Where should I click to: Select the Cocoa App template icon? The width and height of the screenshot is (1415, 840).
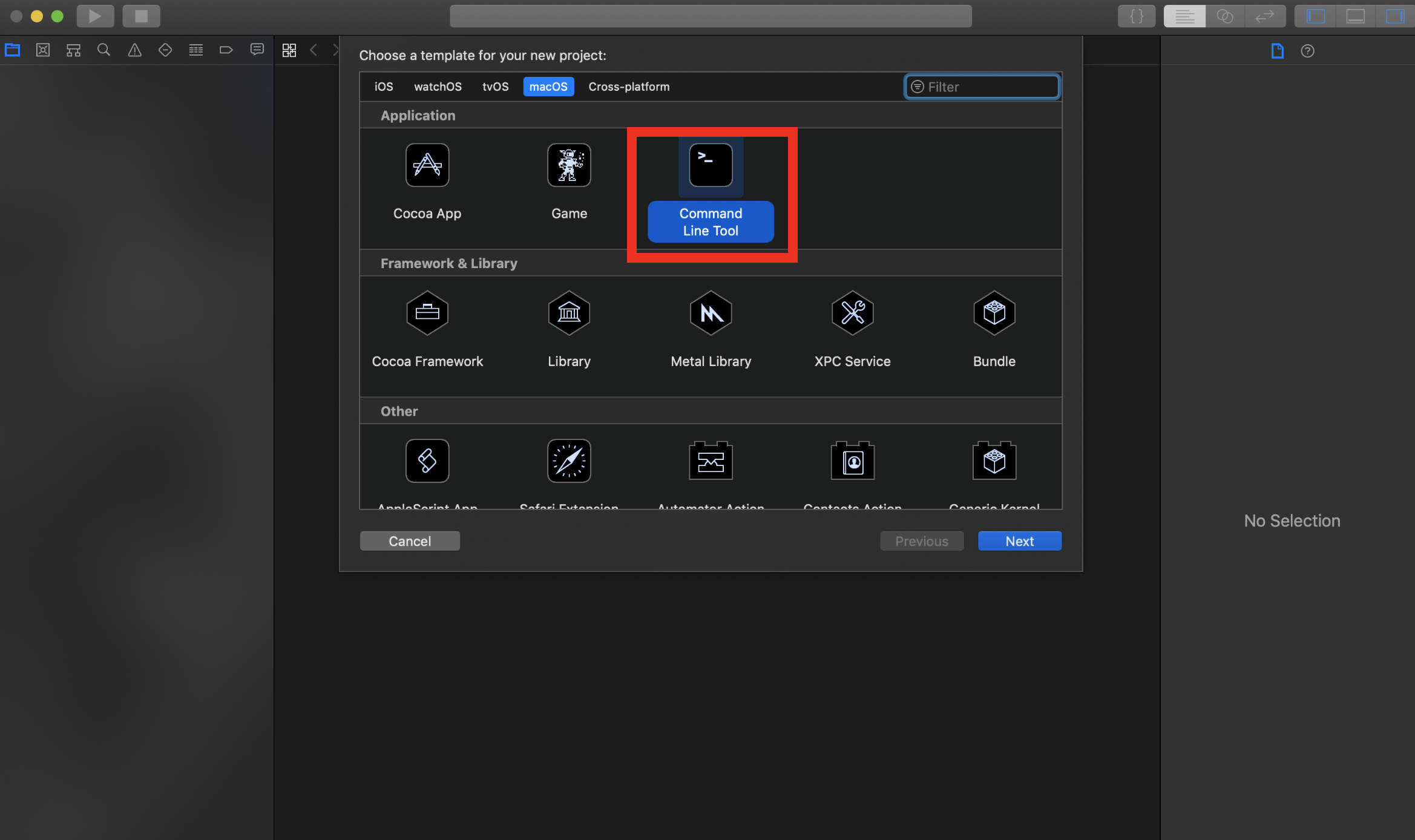point(427,165)
